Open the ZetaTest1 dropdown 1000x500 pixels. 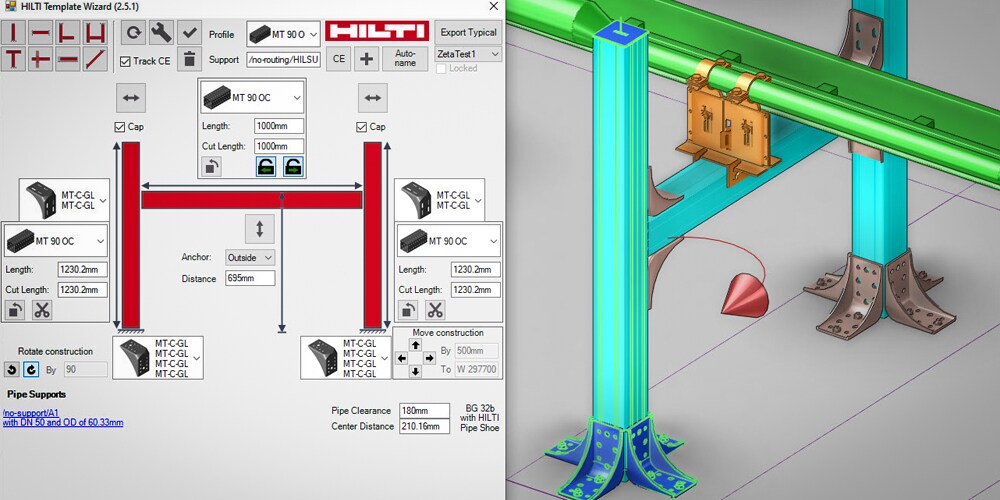click(468, 54)
